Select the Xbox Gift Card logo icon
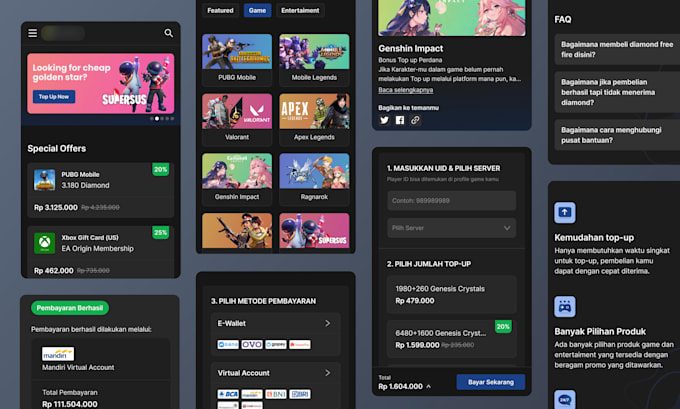 tap(45, 243)
